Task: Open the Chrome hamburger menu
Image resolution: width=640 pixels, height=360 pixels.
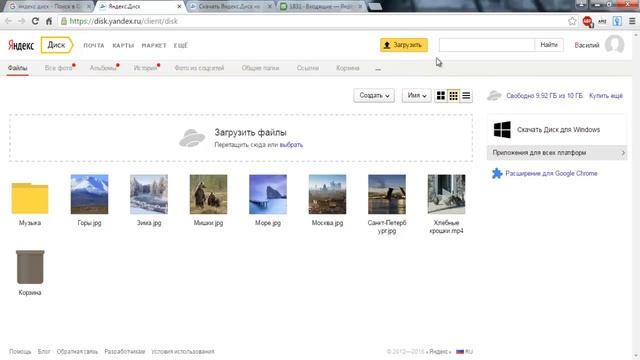Action: pos(632,21)
